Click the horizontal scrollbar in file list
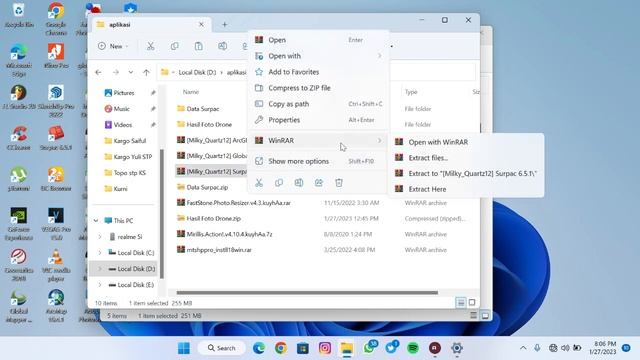This screenshot has width=640, height=360. coord(307,292)
